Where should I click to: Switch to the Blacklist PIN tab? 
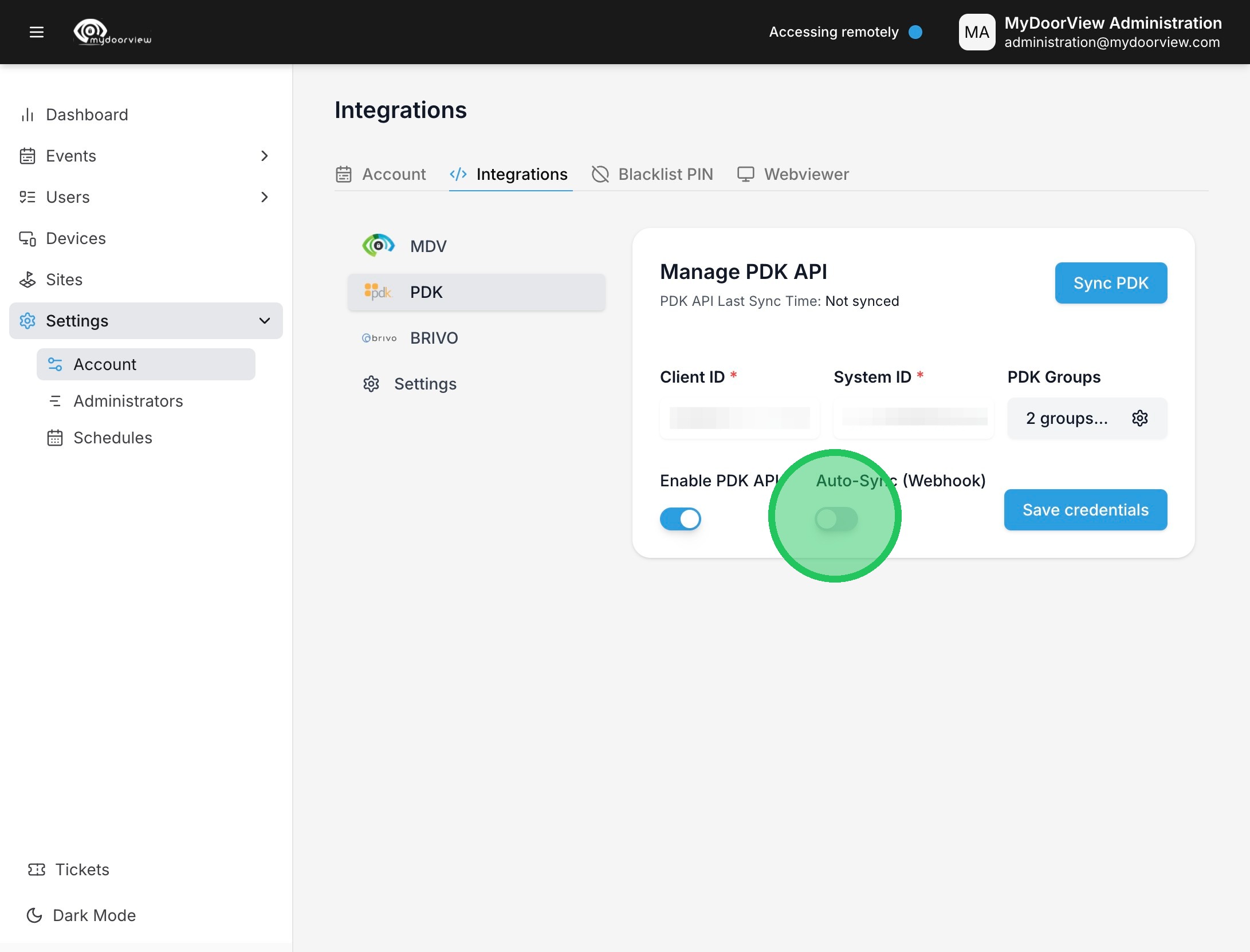[652, 174]
